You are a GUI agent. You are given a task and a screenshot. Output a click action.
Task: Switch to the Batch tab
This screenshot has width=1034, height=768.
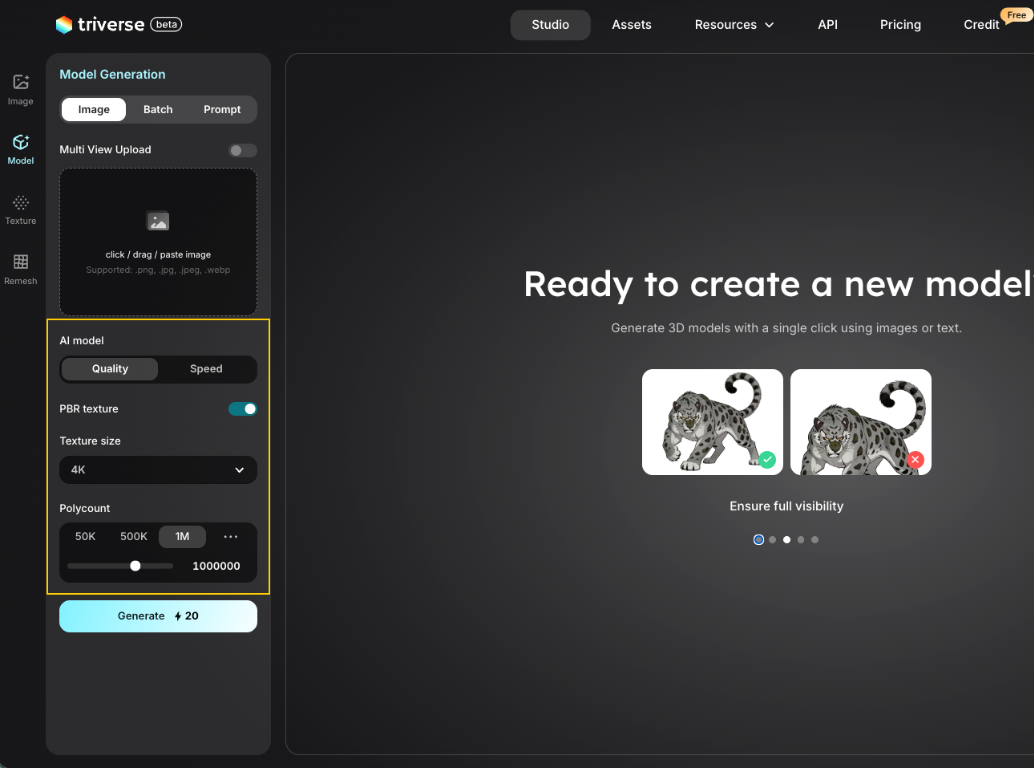[158, 110]
